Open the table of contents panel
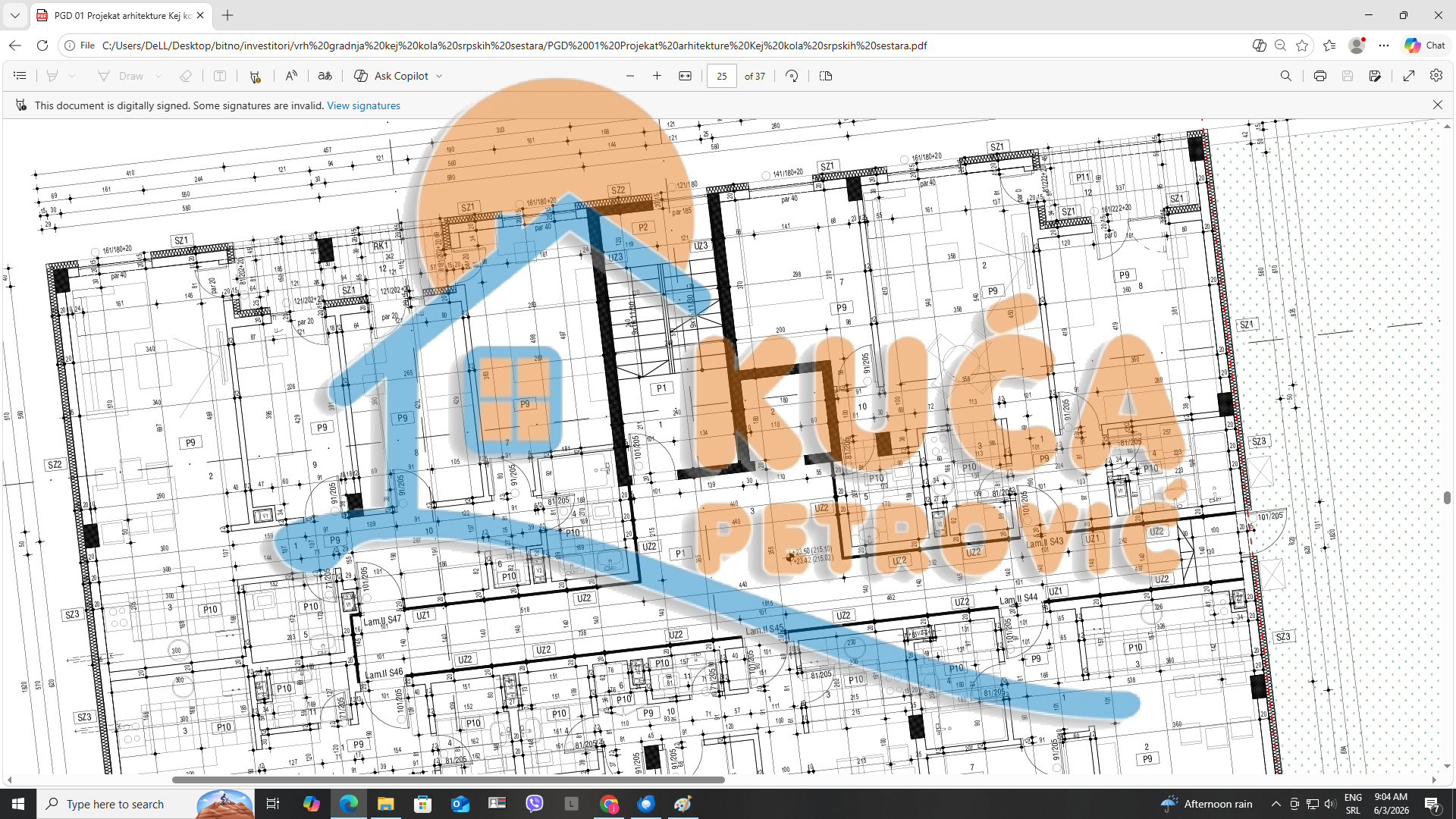 click(x=20, y=76)
